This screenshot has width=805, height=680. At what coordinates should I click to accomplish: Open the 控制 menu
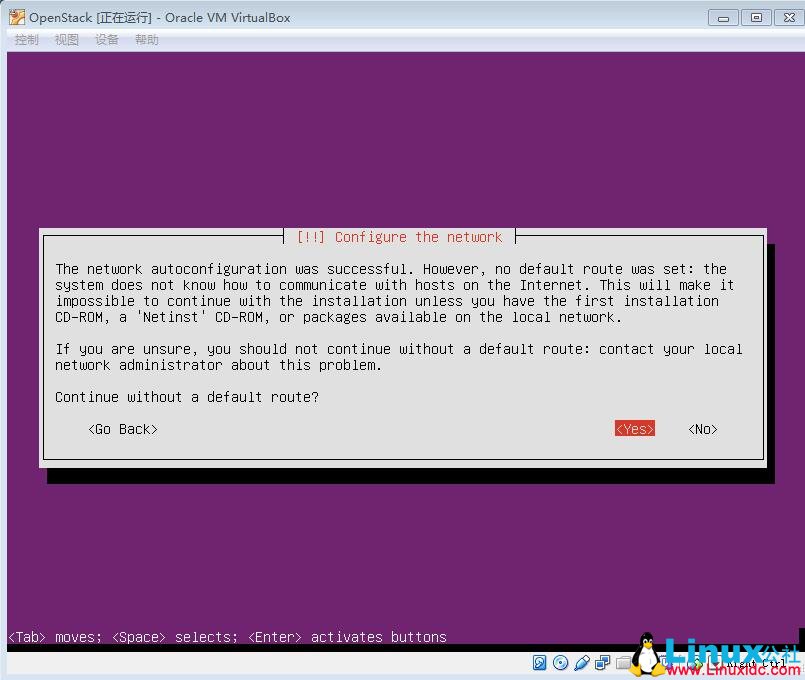26,39
